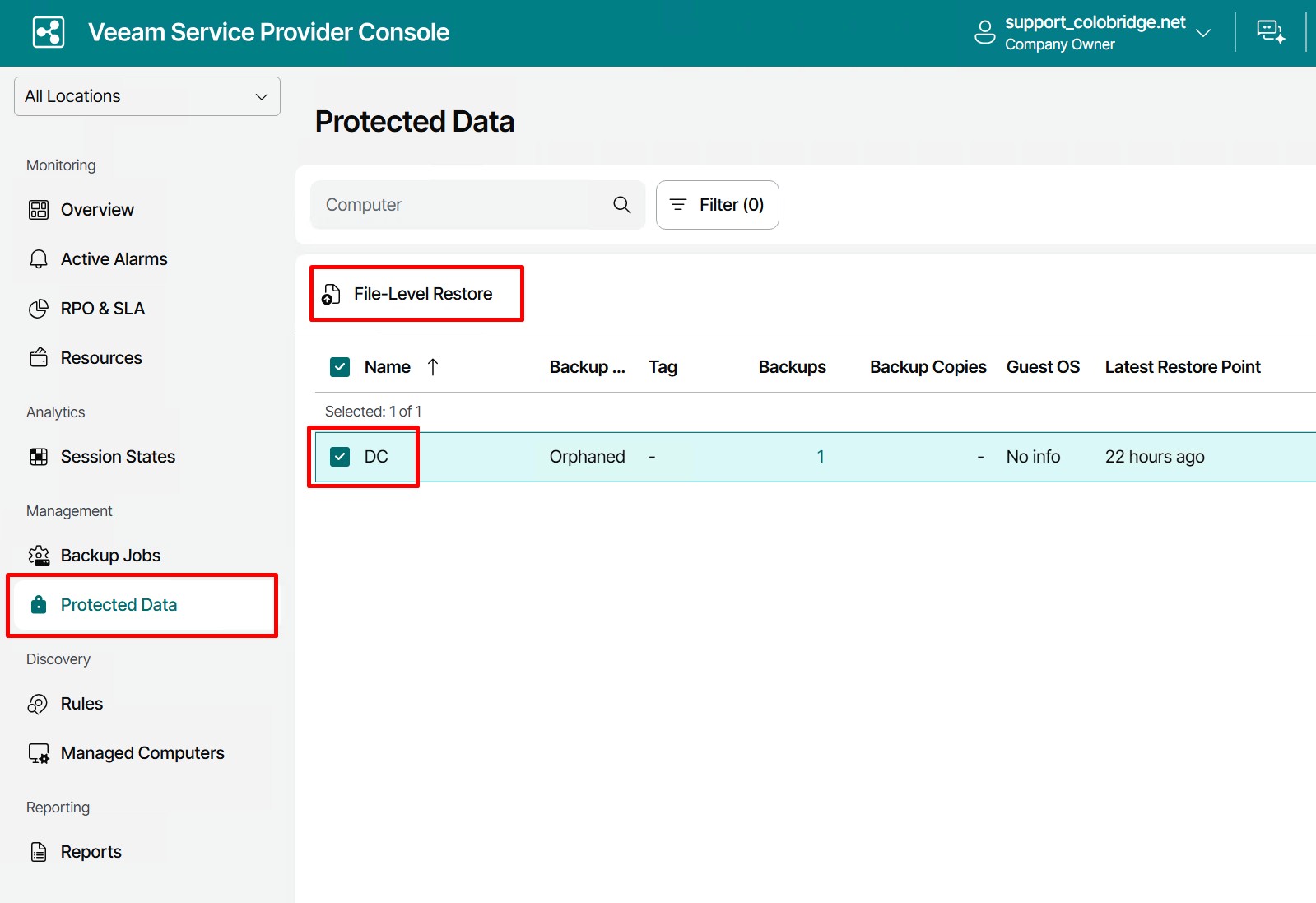Screen dimensions: 1316x903
Task: Click the RPO & SLA pie chart icon
Action: 39,309
